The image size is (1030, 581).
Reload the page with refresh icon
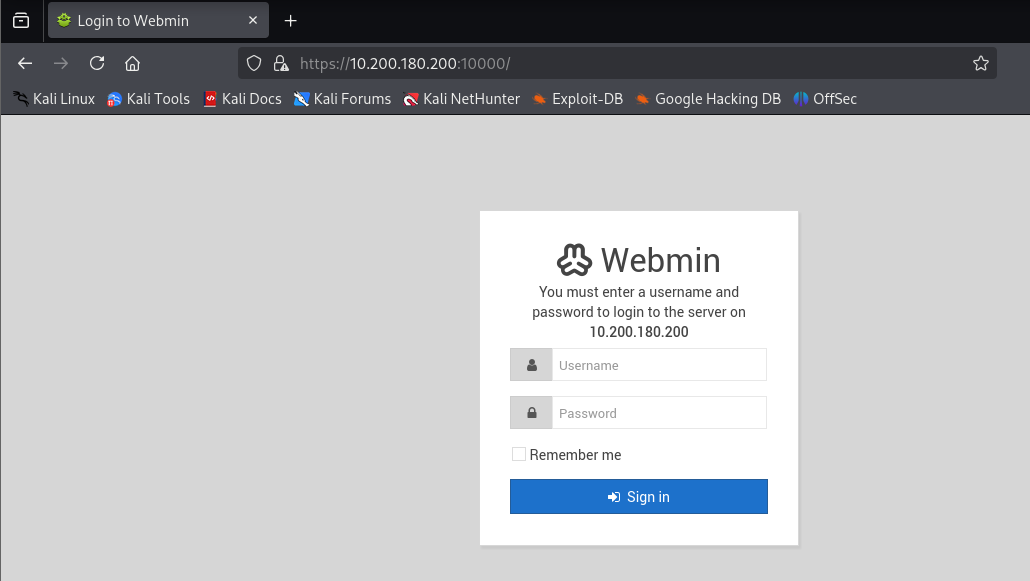[x=97, y=63]
